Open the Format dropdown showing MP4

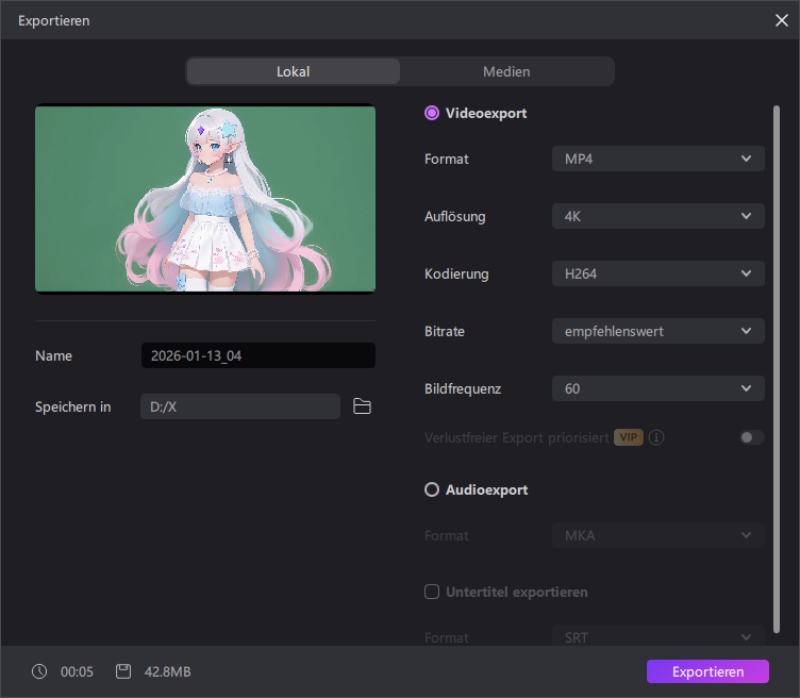pos(658,159)
